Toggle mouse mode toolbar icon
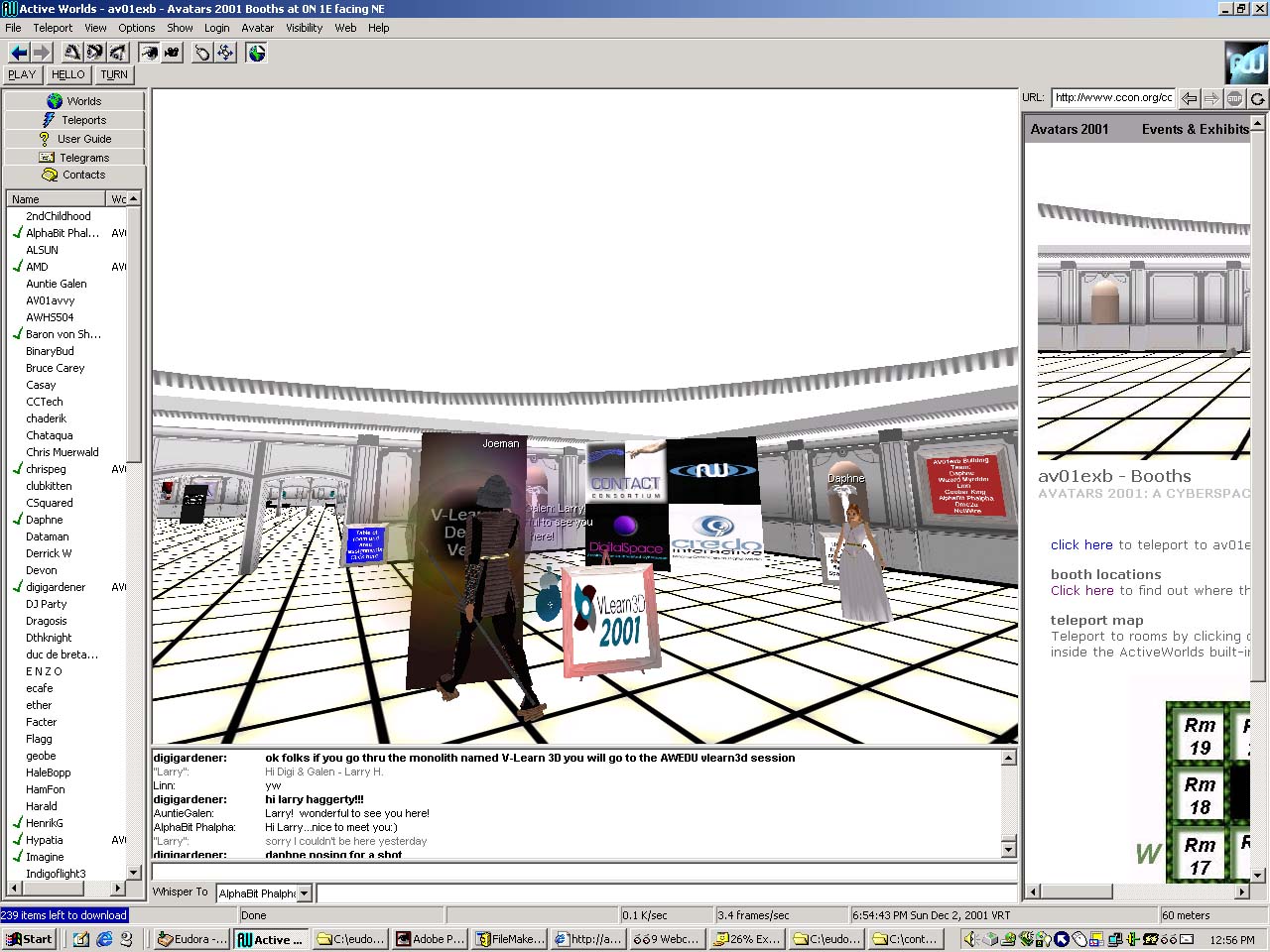The image size is (1270, 952). point(202,53)
